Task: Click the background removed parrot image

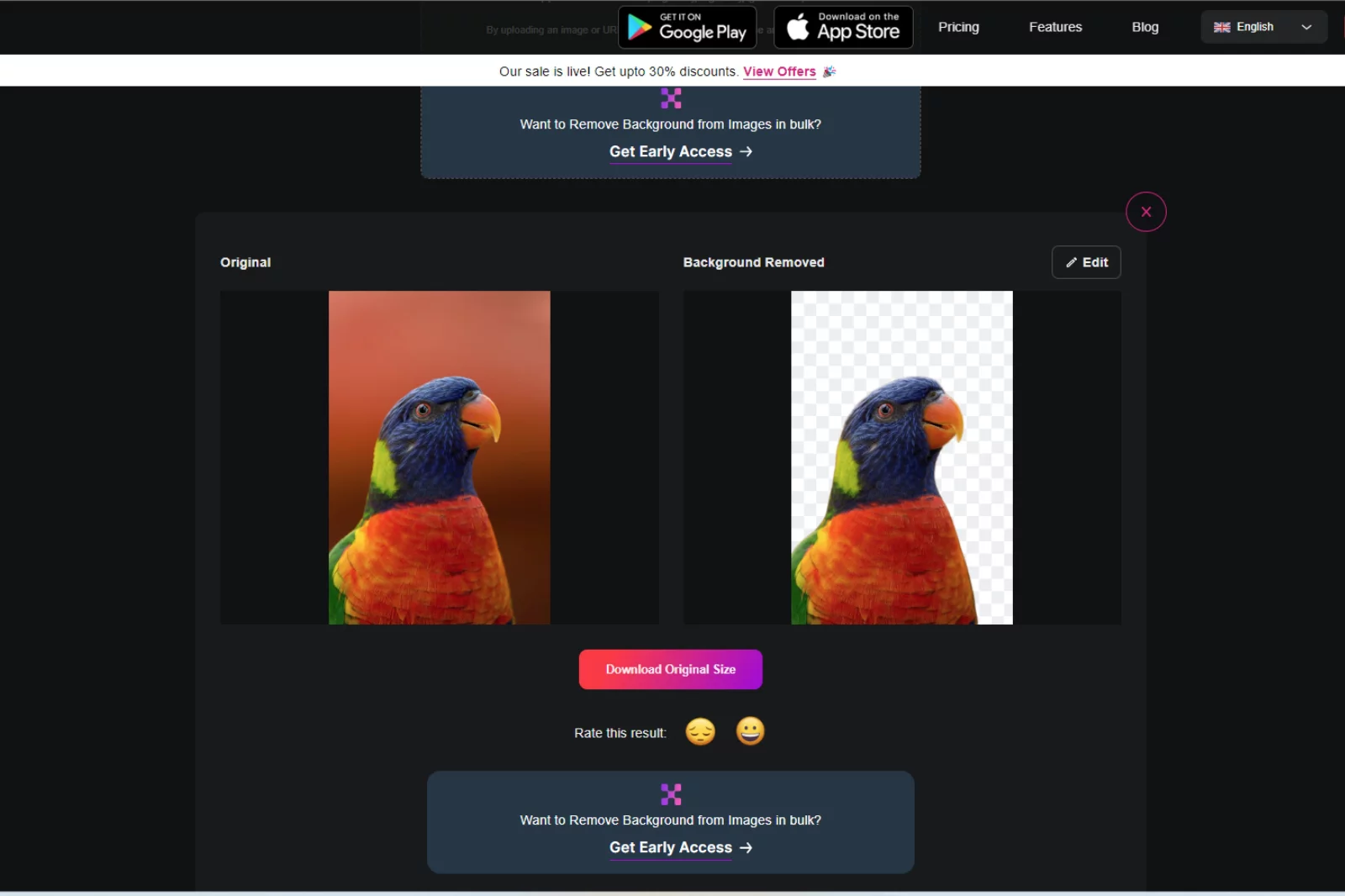Action: point(901,457)
